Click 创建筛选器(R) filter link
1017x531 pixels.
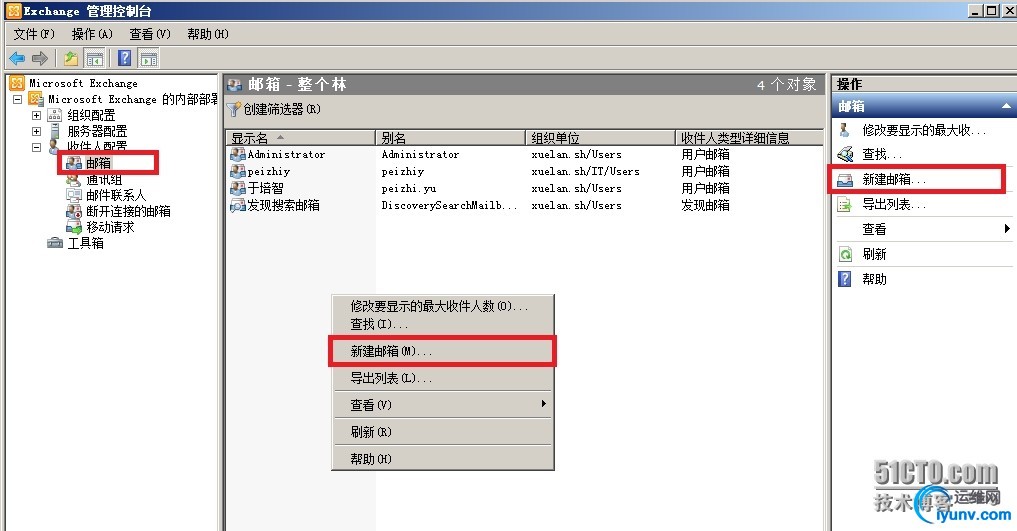point(282,110)
